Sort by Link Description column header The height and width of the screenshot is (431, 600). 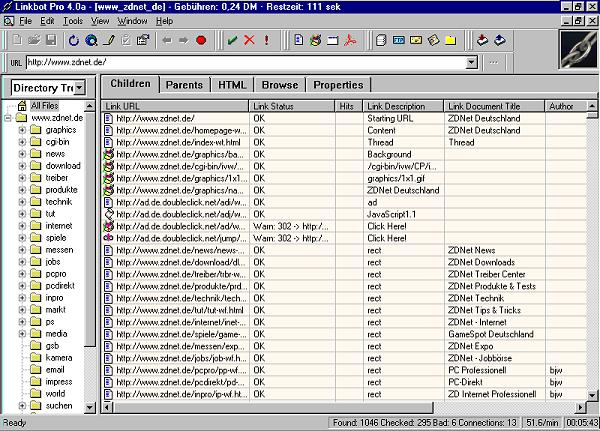(403, 106)
